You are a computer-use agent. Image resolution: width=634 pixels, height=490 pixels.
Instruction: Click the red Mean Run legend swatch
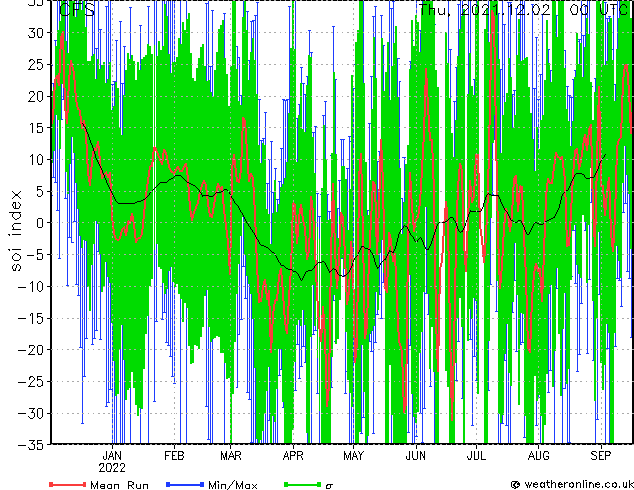point(68,484)
